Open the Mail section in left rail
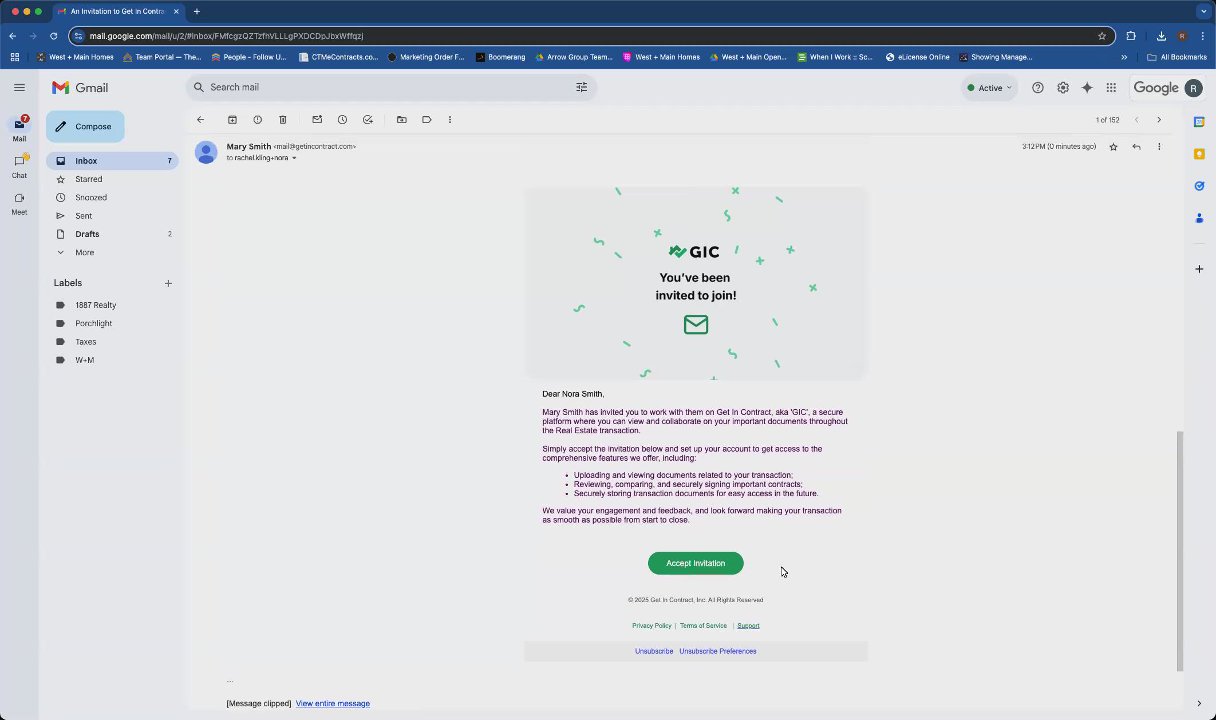This screenshot has height=720, width=1216. click(x=19, y=128)
